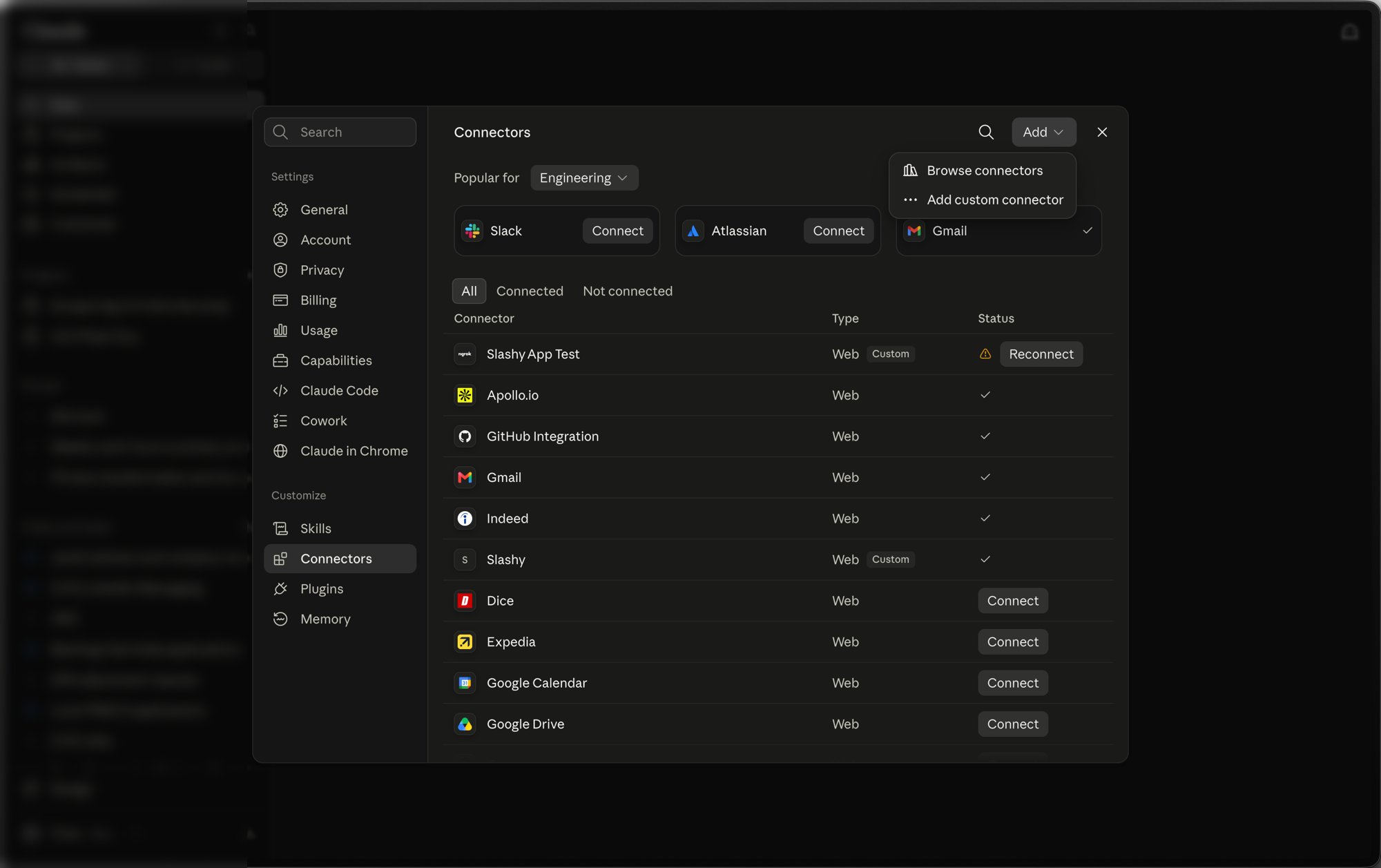Connect the Dice connector
This screenshot has width=1381, height=868.
pyautogui.click(x=1012, y=600)
